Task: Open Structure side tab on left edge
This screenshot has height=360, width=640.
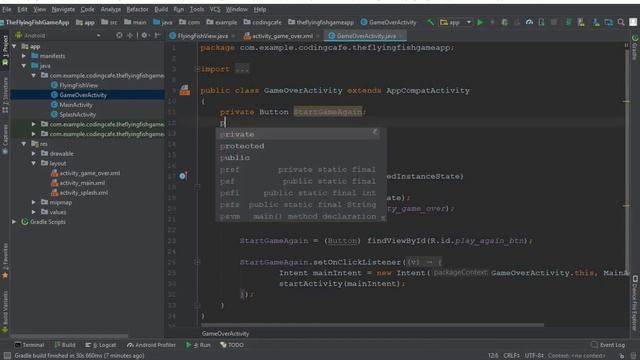Action: [x=5, y=96]
